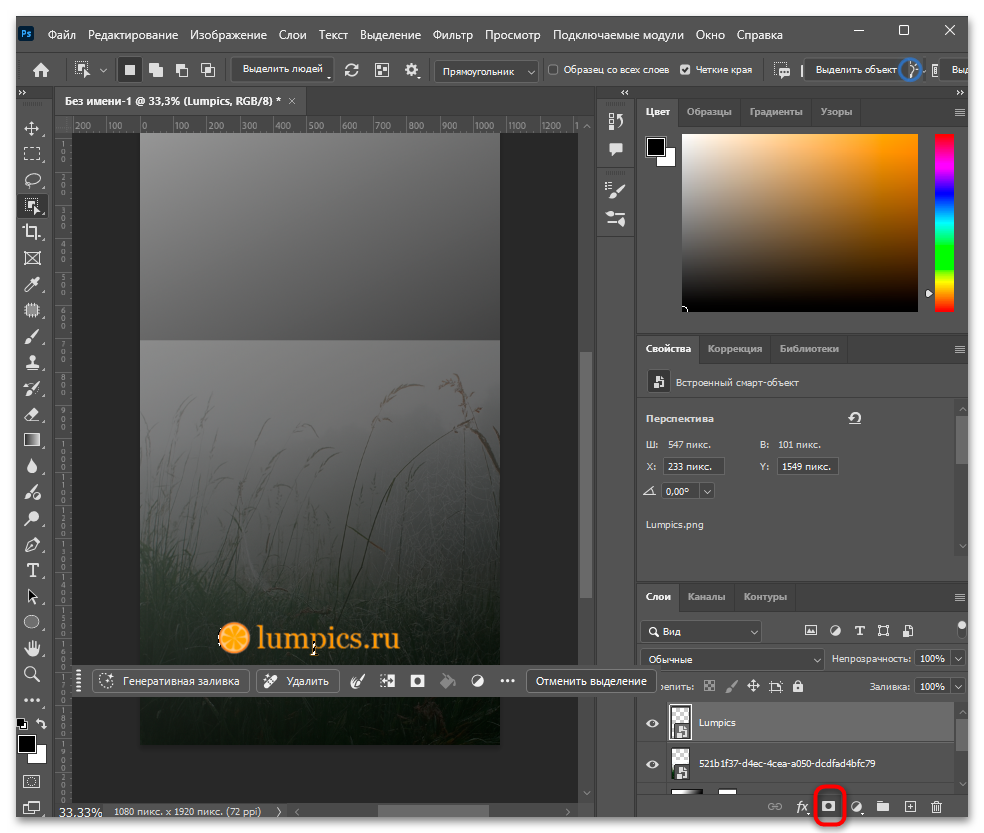
Task: Hide the Lumpics layer
Action: (x=653, y=723)
